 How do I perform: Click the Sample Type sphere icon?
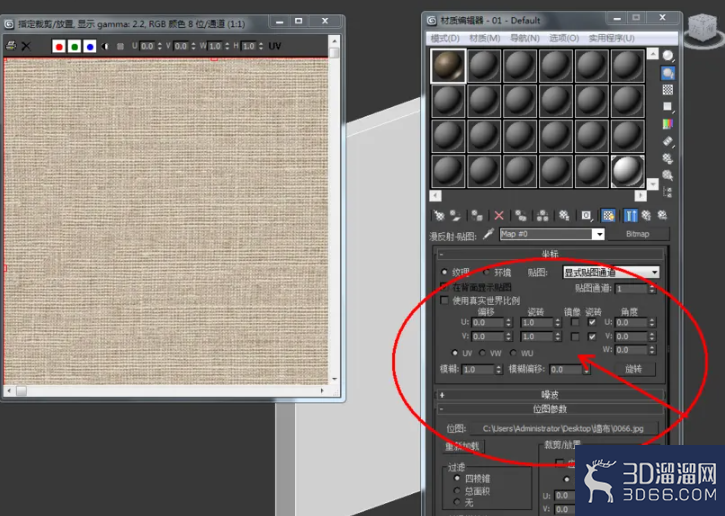[x=668, y=56]
